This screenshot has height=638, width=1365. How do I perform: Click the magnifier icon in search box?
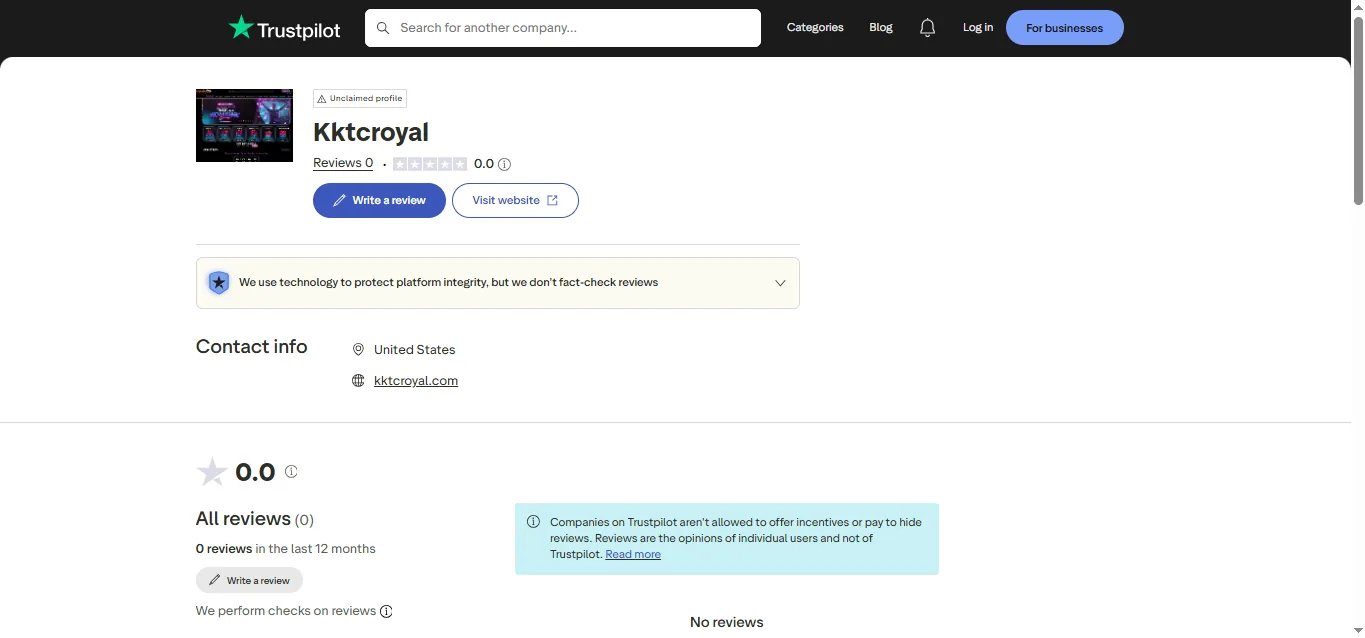[383, 28]
